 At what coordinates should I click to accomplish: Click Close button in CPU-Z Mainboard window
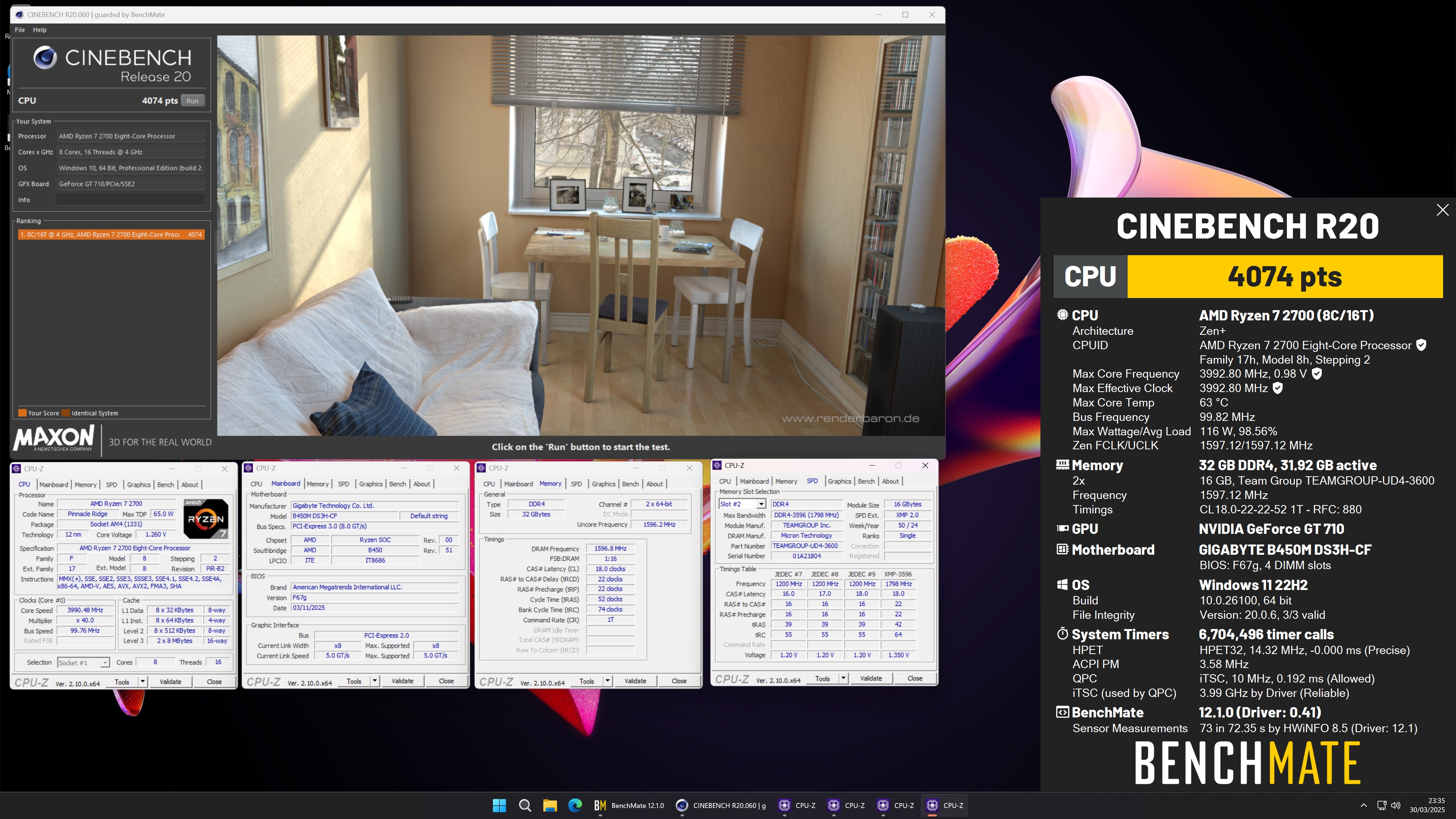[x=446, y=681]
